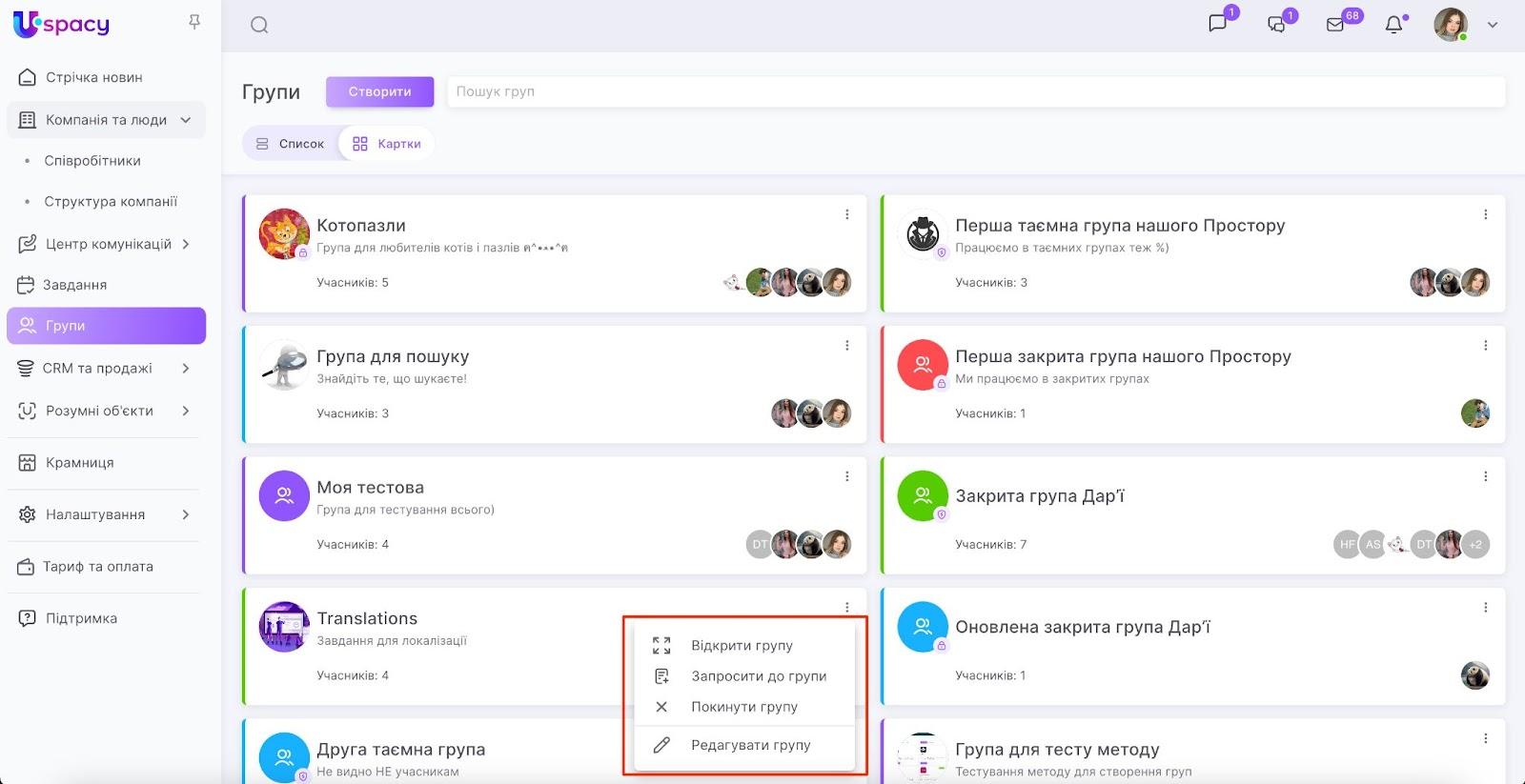The image size is (1525, 784).
Task: Open Стрічка новин in sidebar
Action: pyautogui.click(x=93, y=77)
